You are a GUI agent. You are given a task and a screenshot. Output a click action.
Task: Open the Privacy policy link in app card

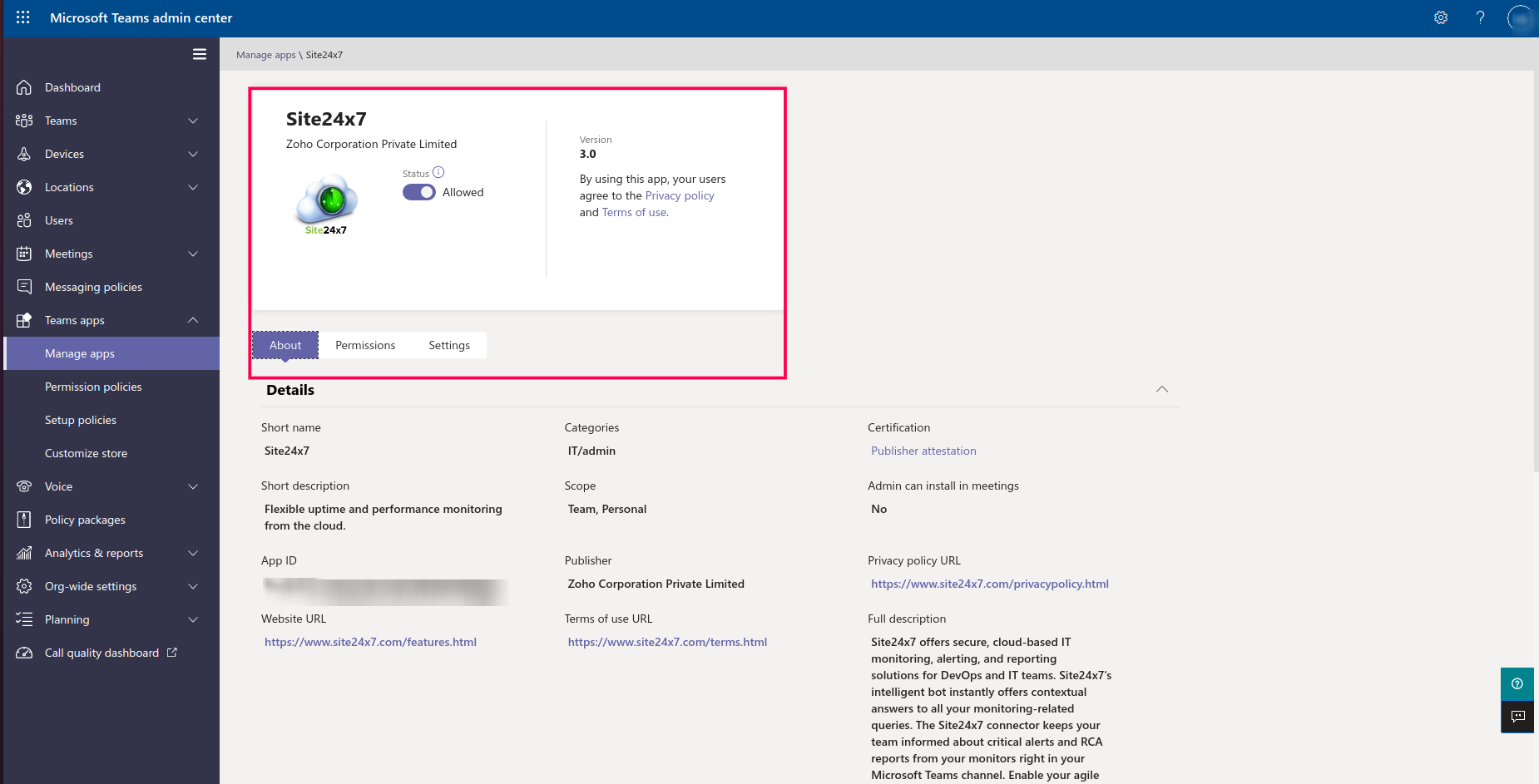click(x=680, y=195)
